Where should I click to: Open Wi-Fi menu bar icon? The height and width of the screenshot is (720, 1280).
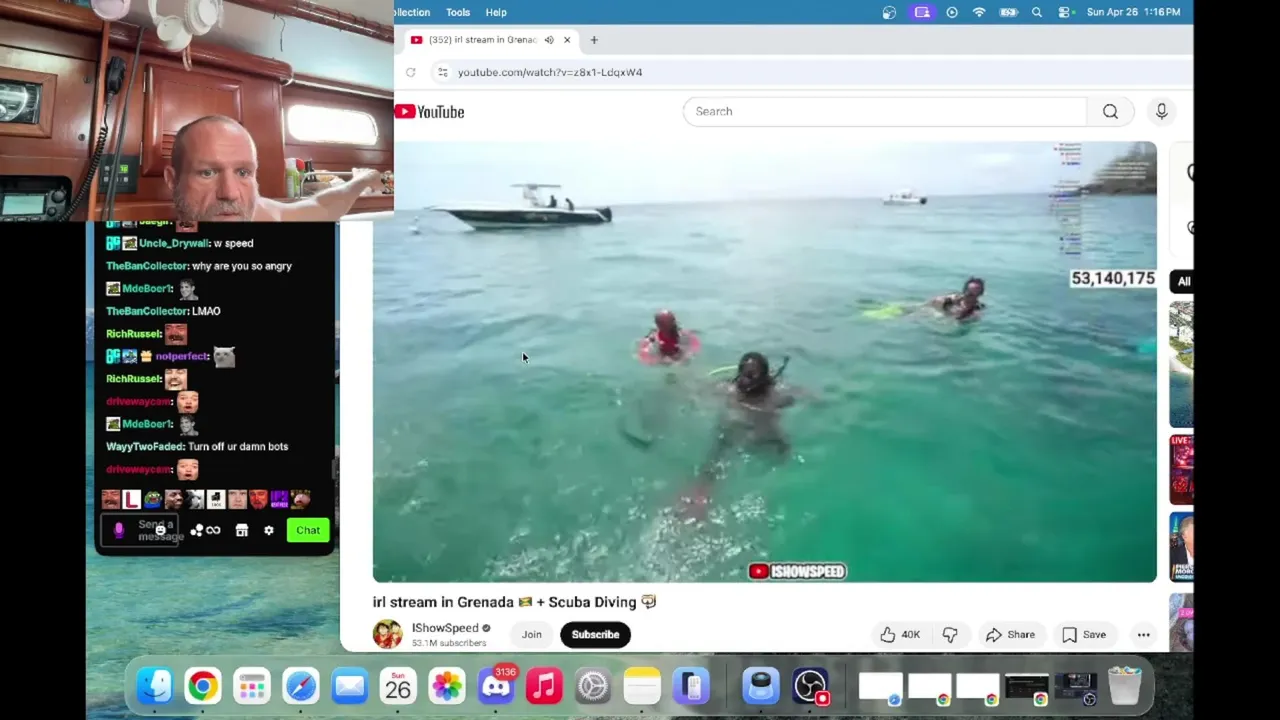pos(979,12)
